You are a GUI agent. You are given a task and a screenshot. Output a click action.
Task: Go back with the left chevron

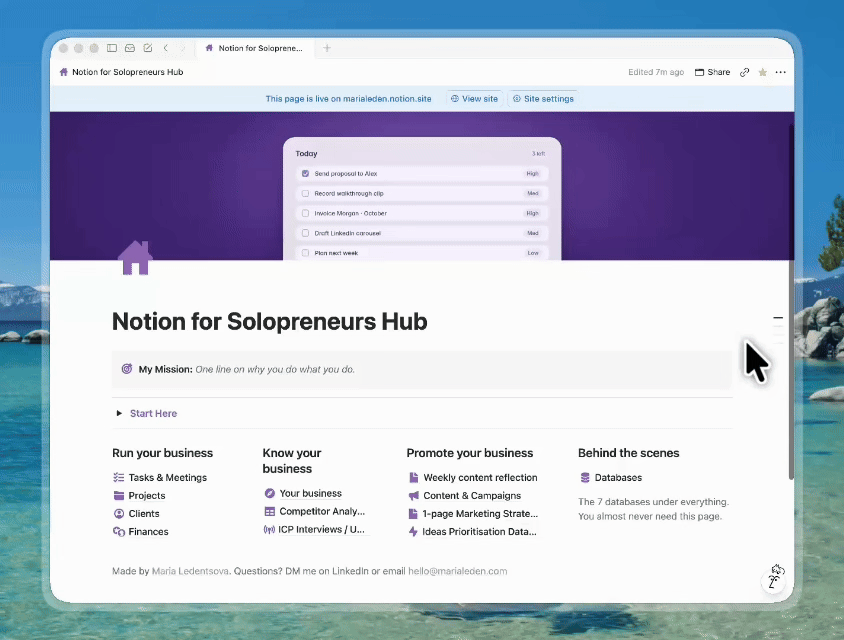[x=166, y=48]
